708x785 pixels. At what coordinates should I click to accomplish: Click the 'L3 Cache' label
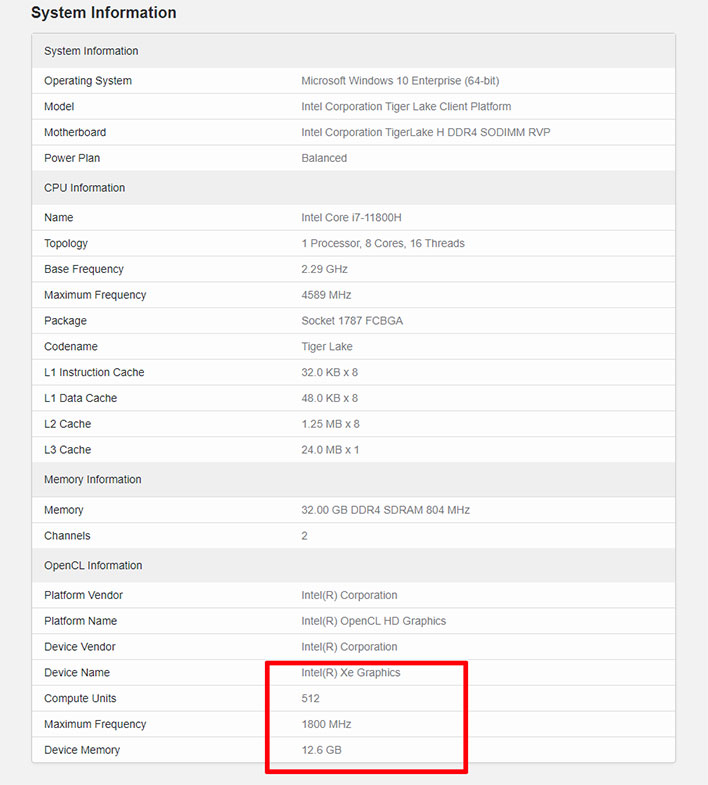[68, 450]
